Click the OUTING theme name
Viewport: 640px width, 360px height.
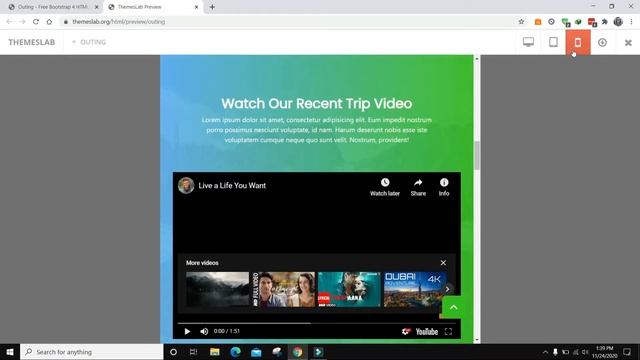[x=93, y=42]
